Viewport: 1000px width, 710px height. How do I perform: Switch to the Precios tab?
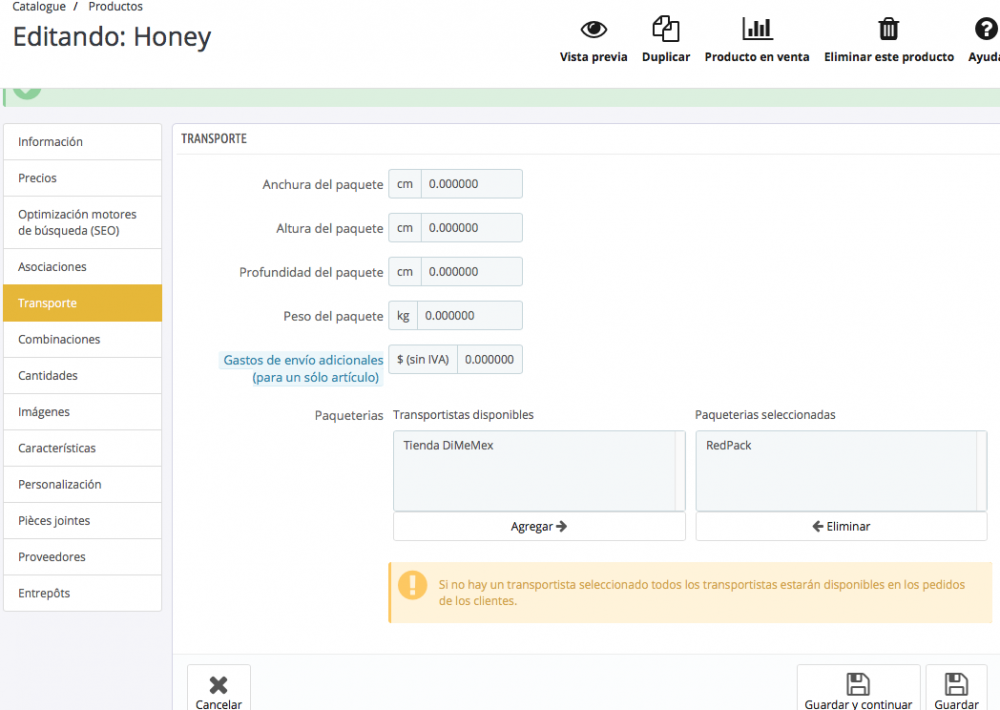[x=82, y=178]
